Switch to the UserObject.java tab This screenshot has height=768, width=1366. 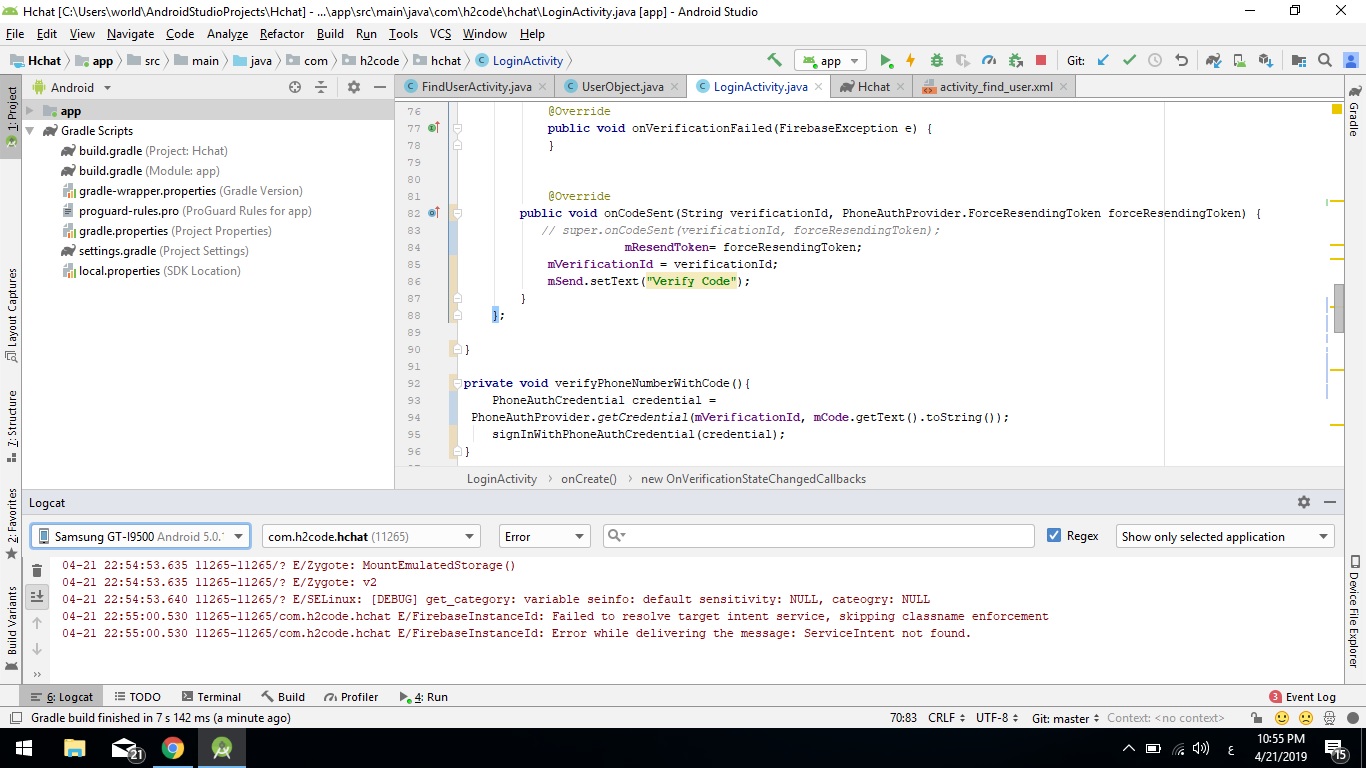coord(618,86)
